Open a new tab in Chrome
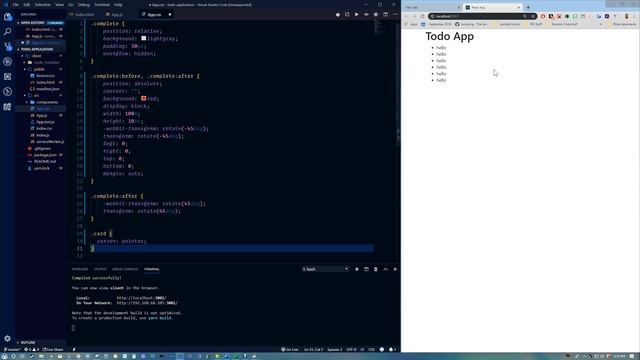Image resolution: width=640 pixels, height=360 pixels. [528, 7]
